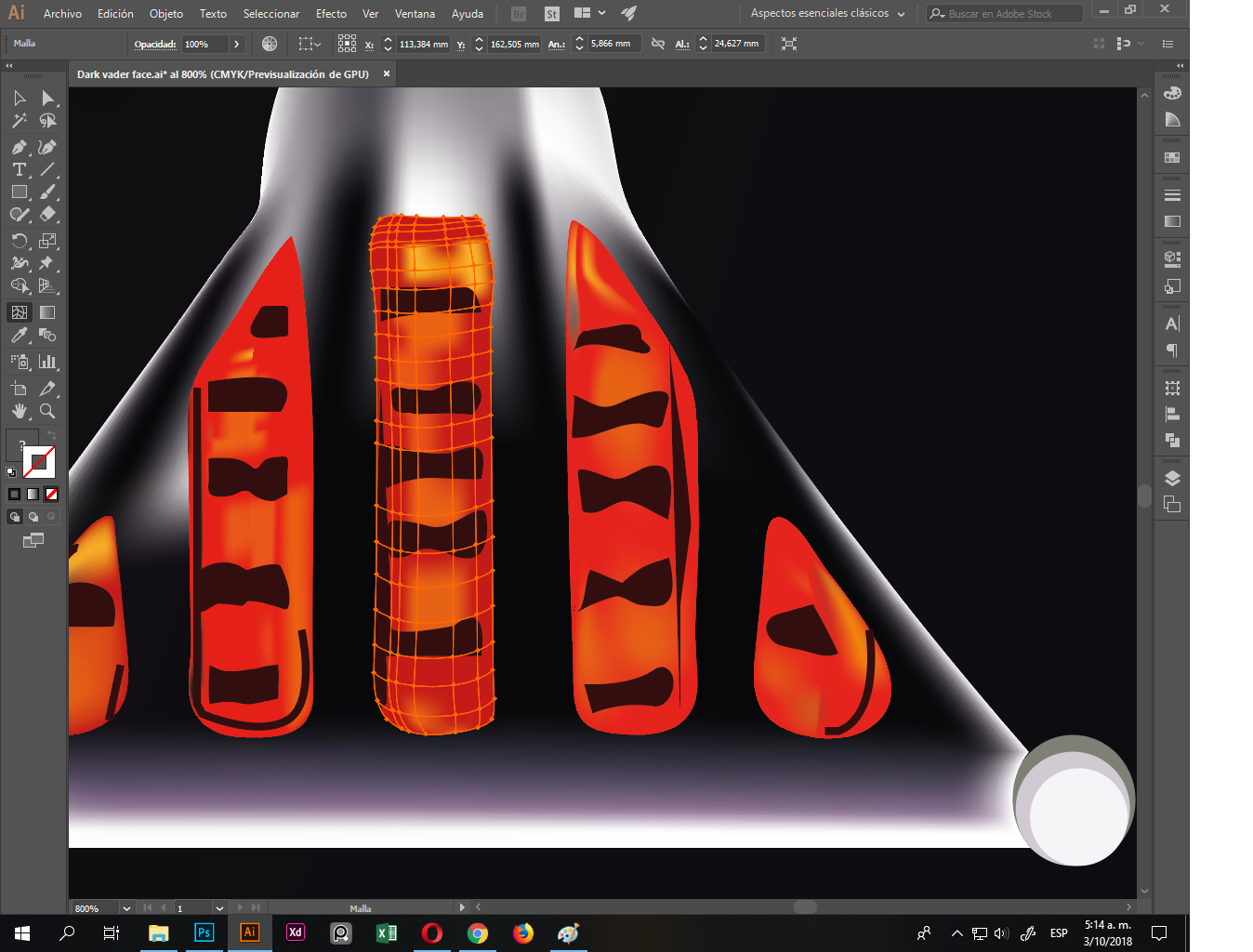Open the arrange documents dropdown
Viewport: 1253px width, 952px height.
pos(589,13)
